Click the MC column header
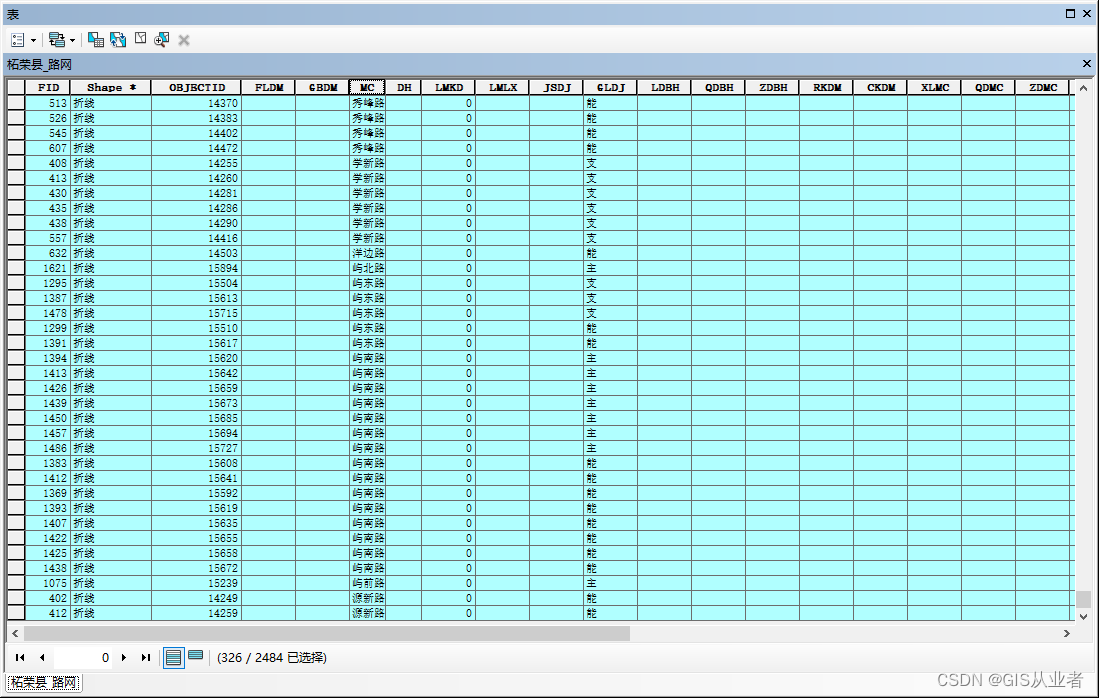1099x698 pixels. click(x=367, y=88)
